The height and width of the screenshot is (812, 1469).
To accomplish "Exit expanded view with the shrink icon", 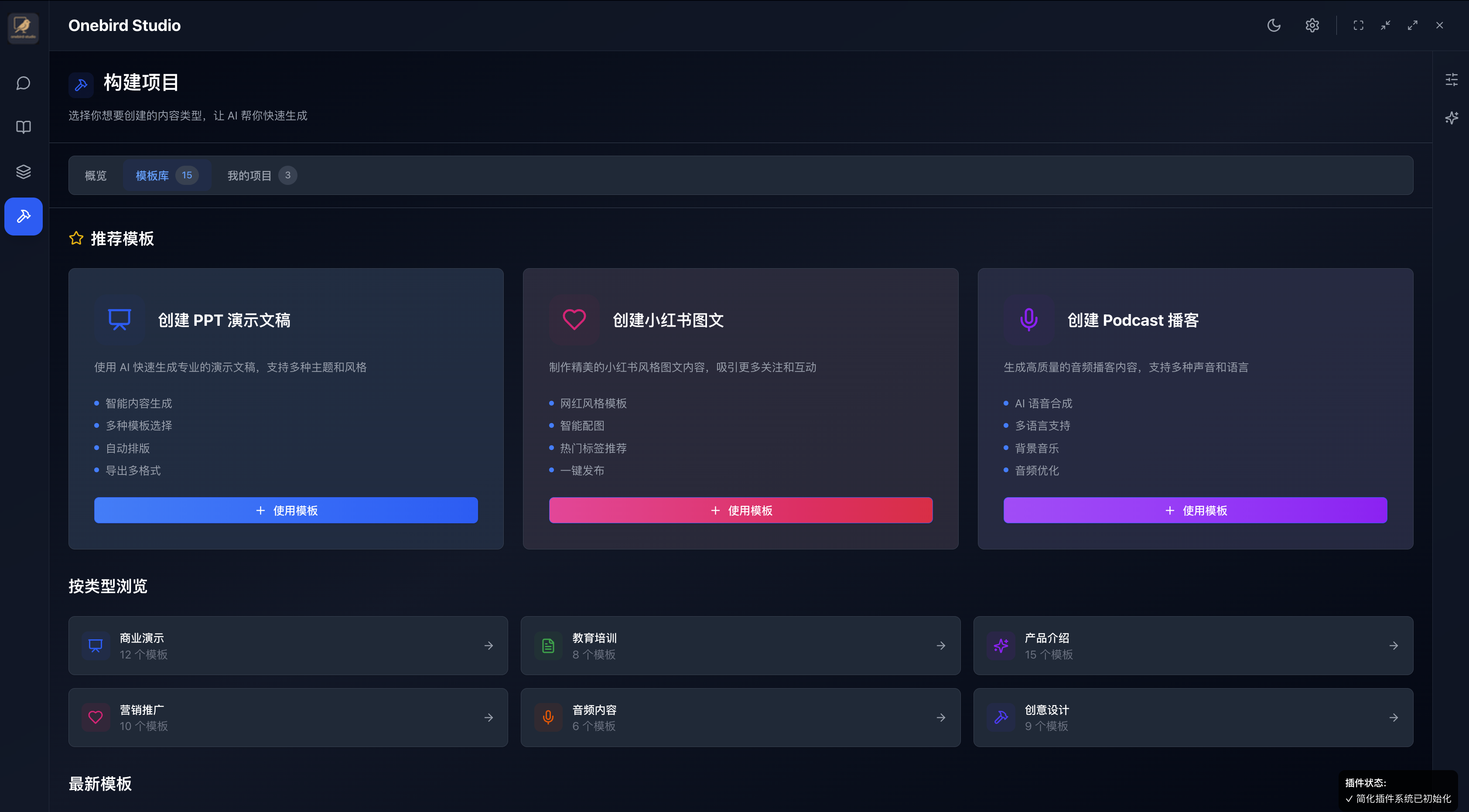I will pos(1385,25).
